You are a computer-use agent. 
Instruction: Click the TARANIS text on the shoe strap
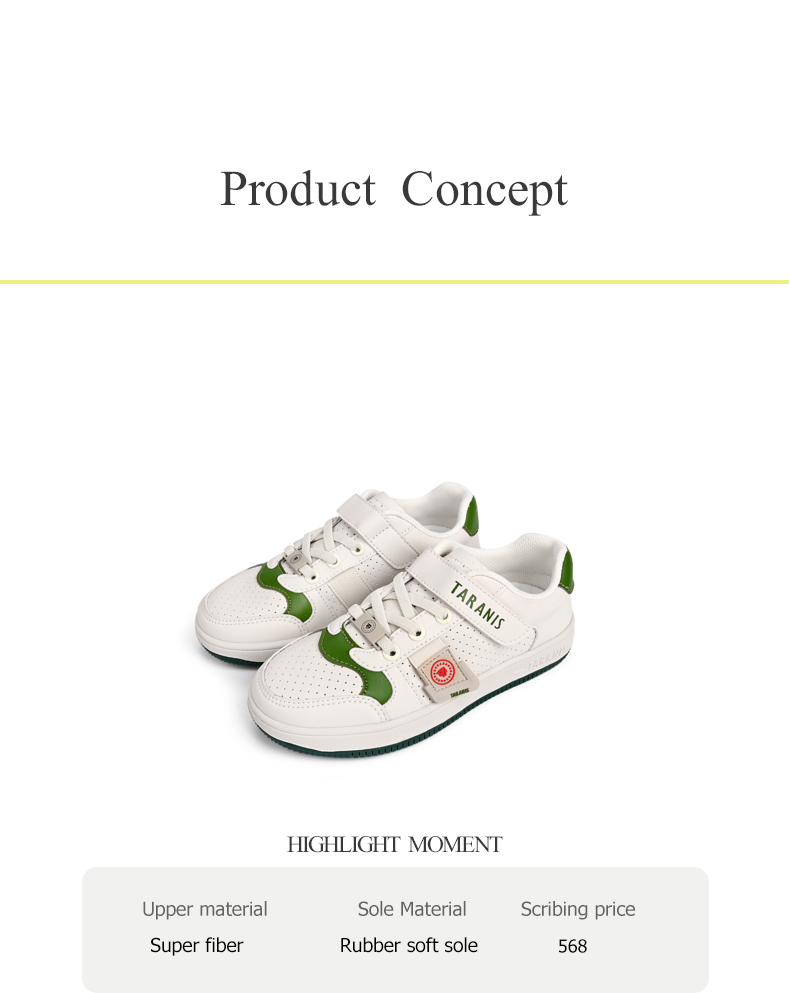pos(478,605)
